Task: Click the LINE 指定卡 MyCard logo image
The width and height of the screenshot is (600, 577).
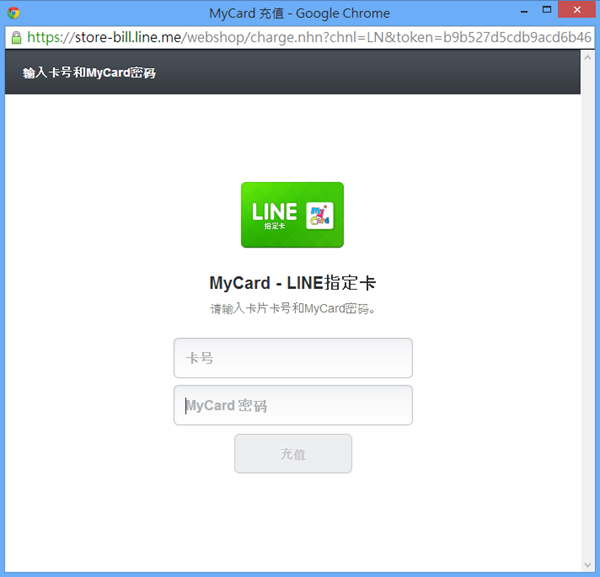Action: pyautogui.click(x=292, y=215)
